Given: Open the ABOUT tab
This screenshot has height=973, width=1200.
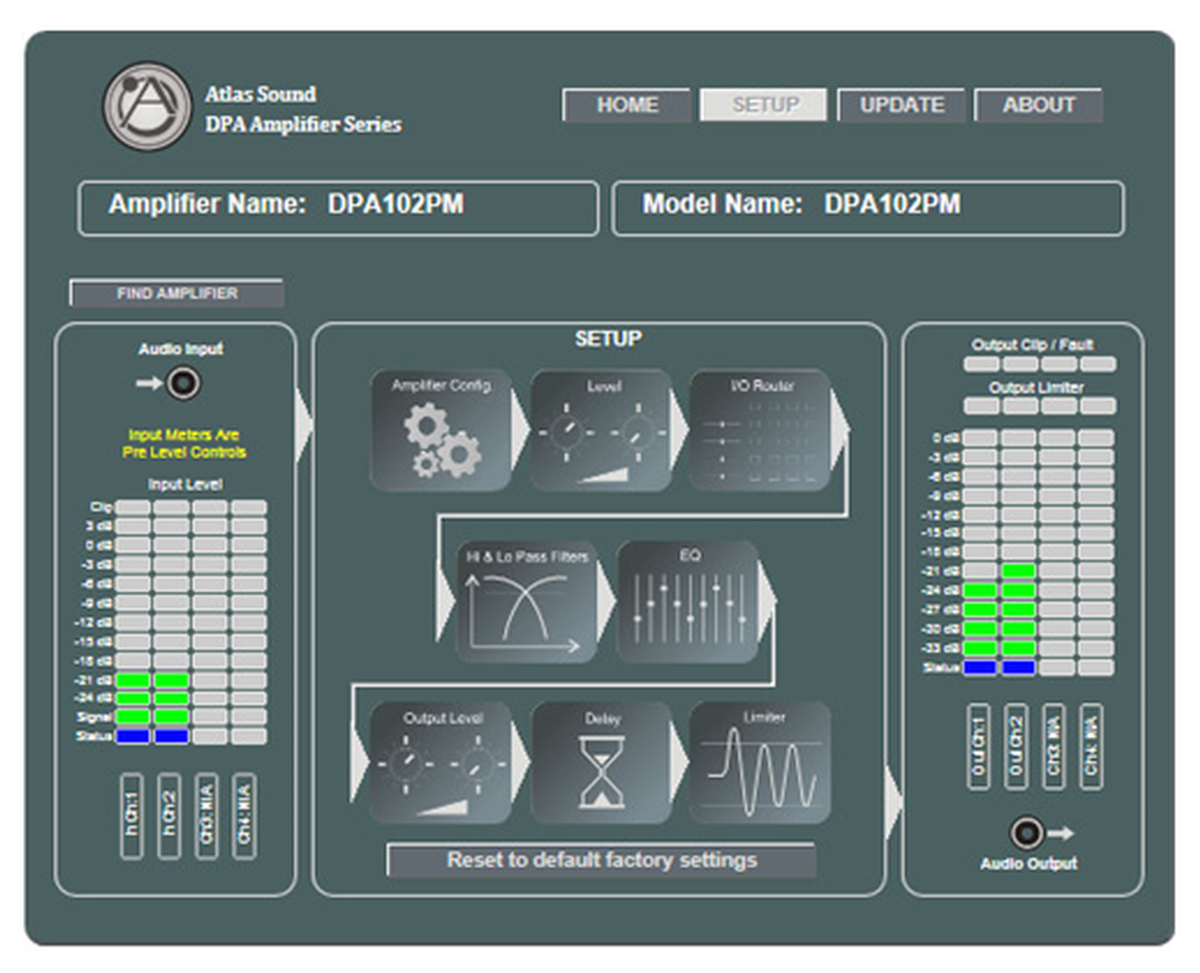Looking at the screenshot, I should point(1038,105).
